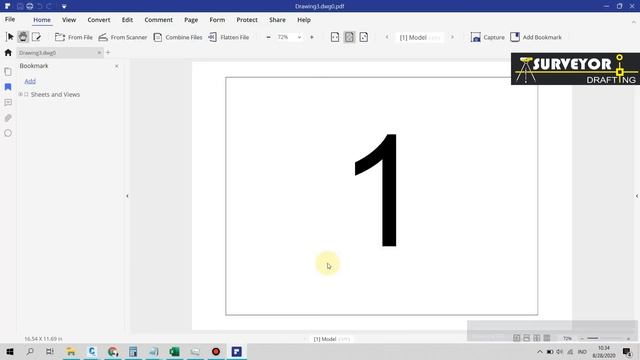Collapse the left side panel arrow

tap(127, 196)
